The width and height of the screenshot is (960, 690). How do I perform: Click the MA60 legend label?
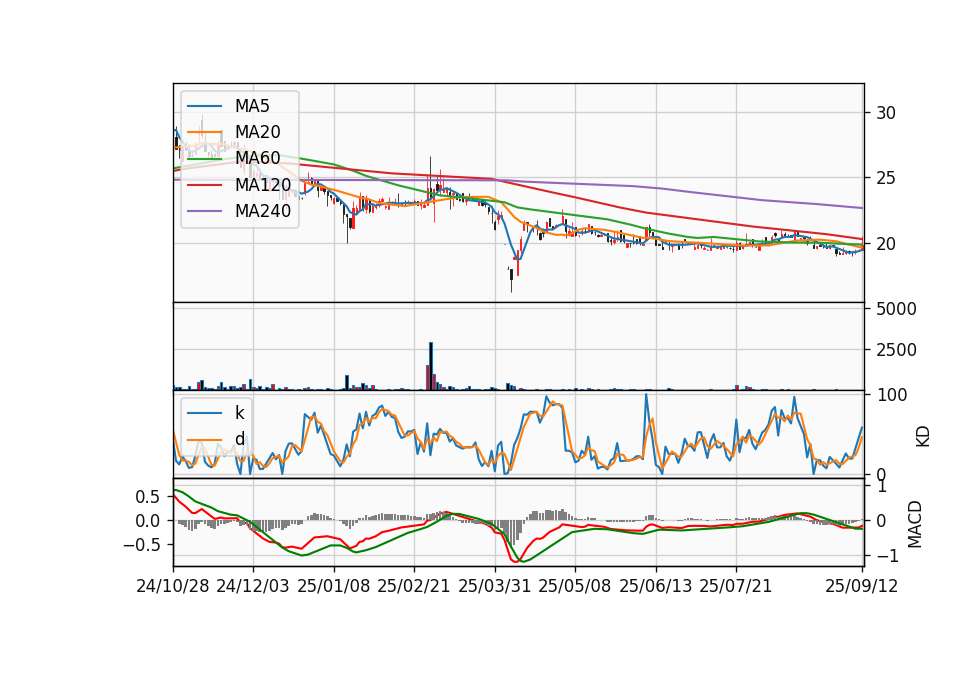click(x=257, y=159)
